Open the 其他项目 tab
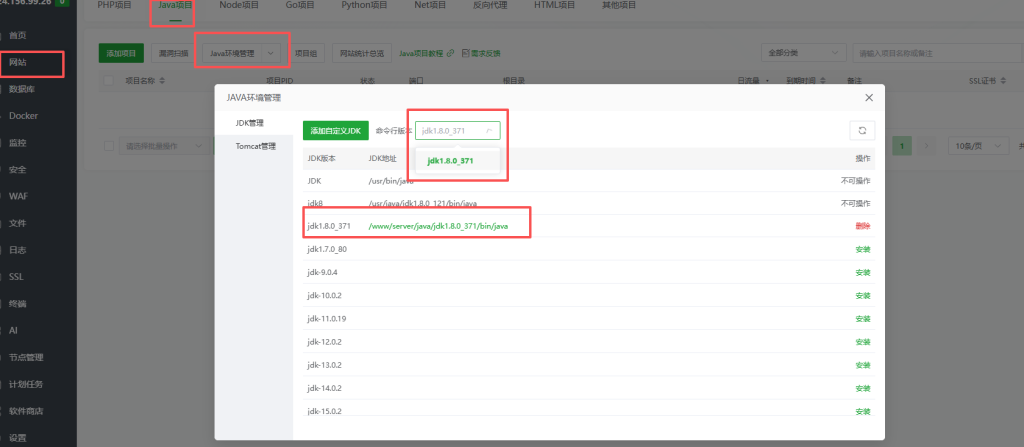 click(619, 5)
